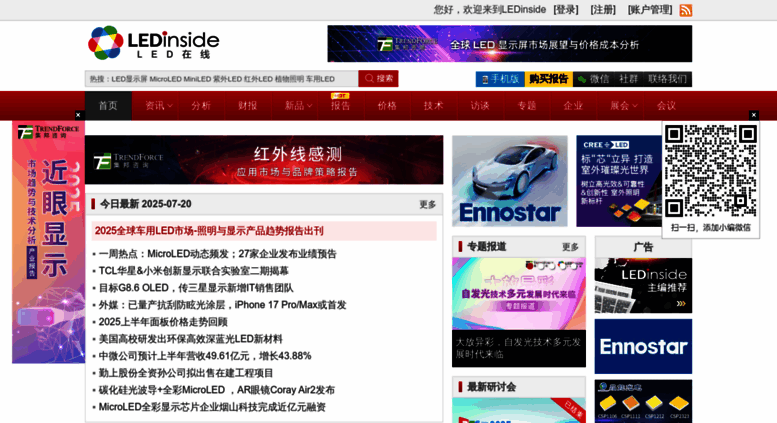Open headline 2025全球车用LED市场 report
This screenshot has width=777, height=423.
coord(209,231)
